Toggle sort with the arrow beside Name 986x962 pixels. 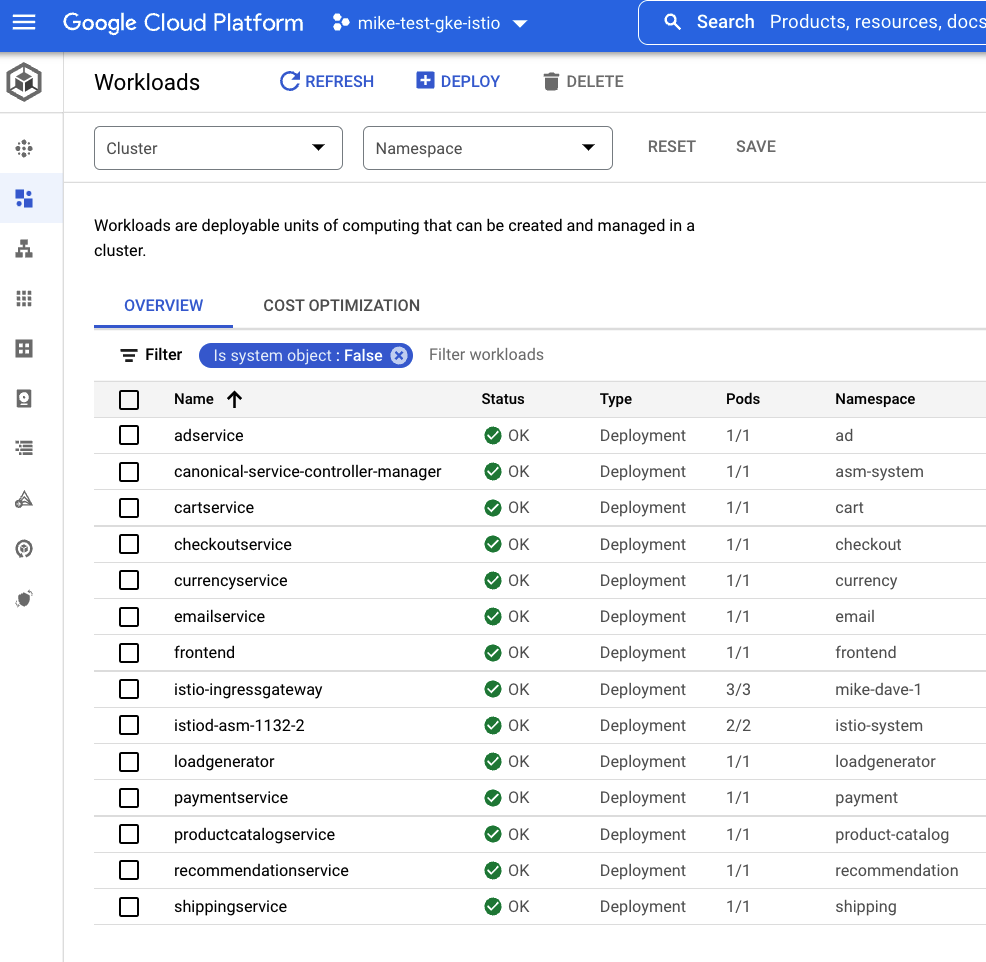(x=235, y=399)
